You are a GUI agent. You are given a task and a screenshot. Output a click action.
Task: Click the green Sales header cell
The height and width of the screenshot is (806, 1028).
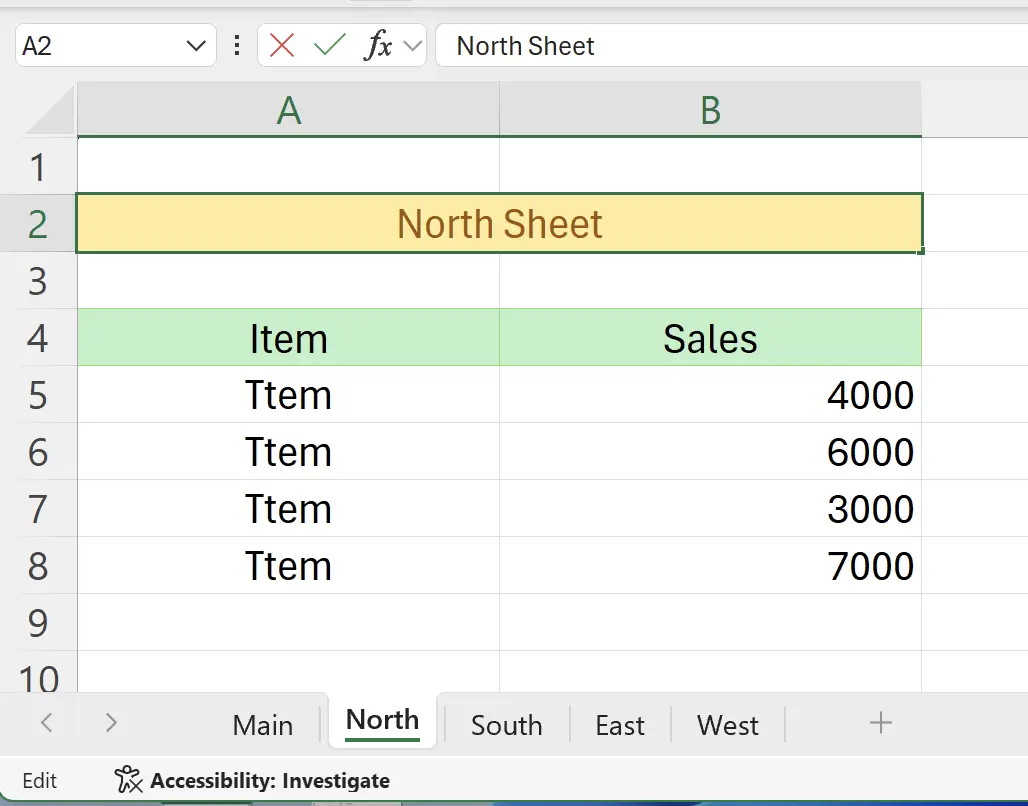pos(710,339)
